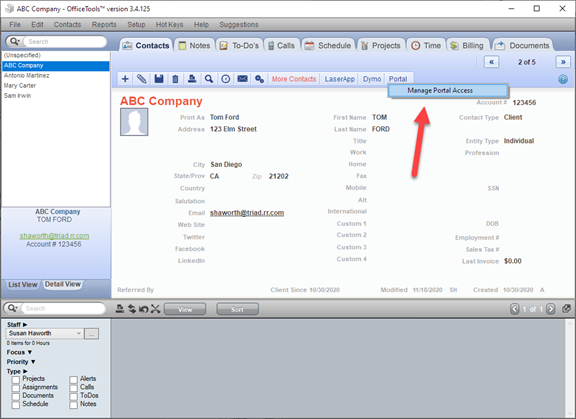Toggle the Alerts checkbox
The width and height of the screenshot is (576, 419).
73,380
